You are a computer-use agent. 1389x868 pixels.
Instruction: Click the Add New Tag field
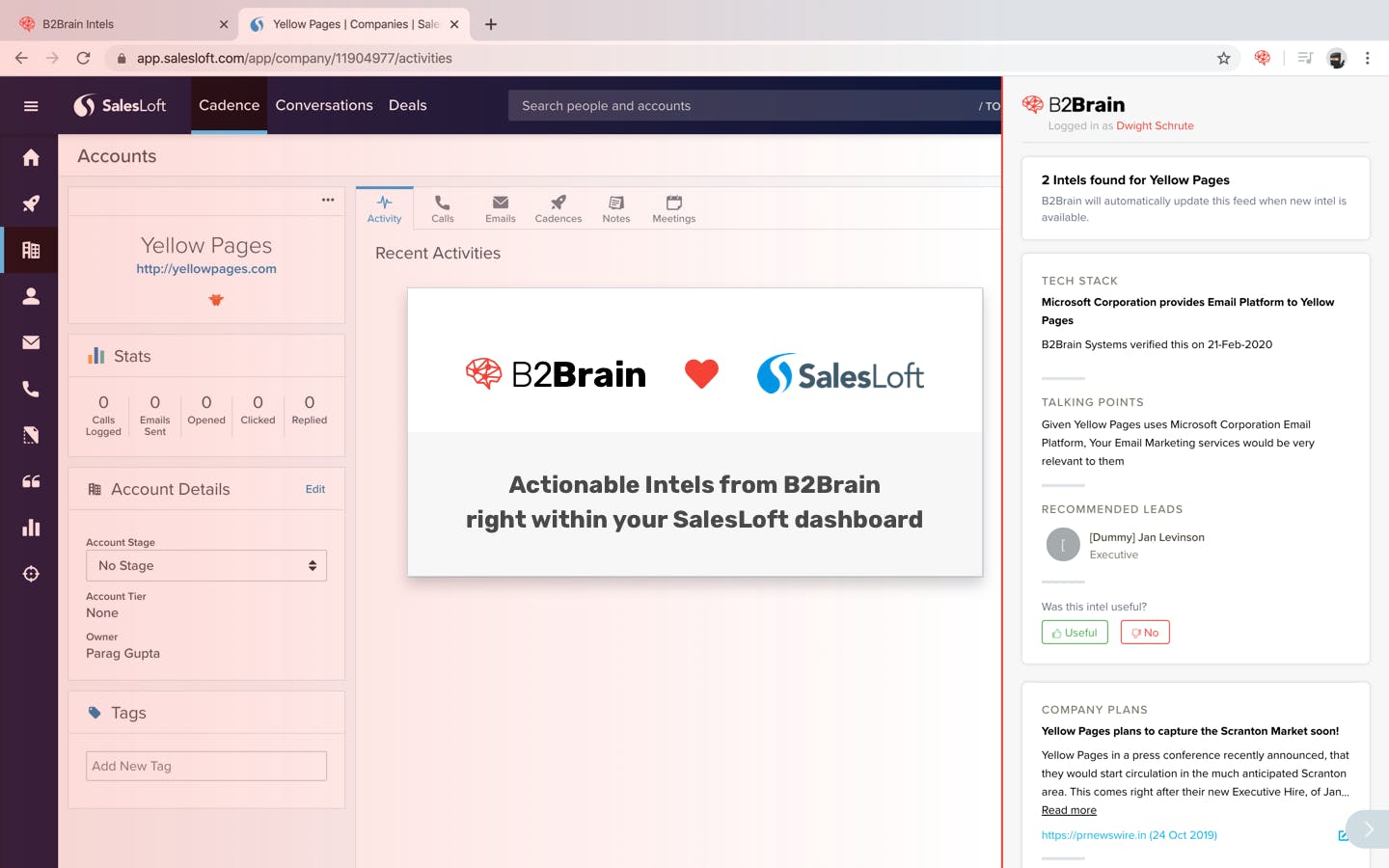coord(206,766)
